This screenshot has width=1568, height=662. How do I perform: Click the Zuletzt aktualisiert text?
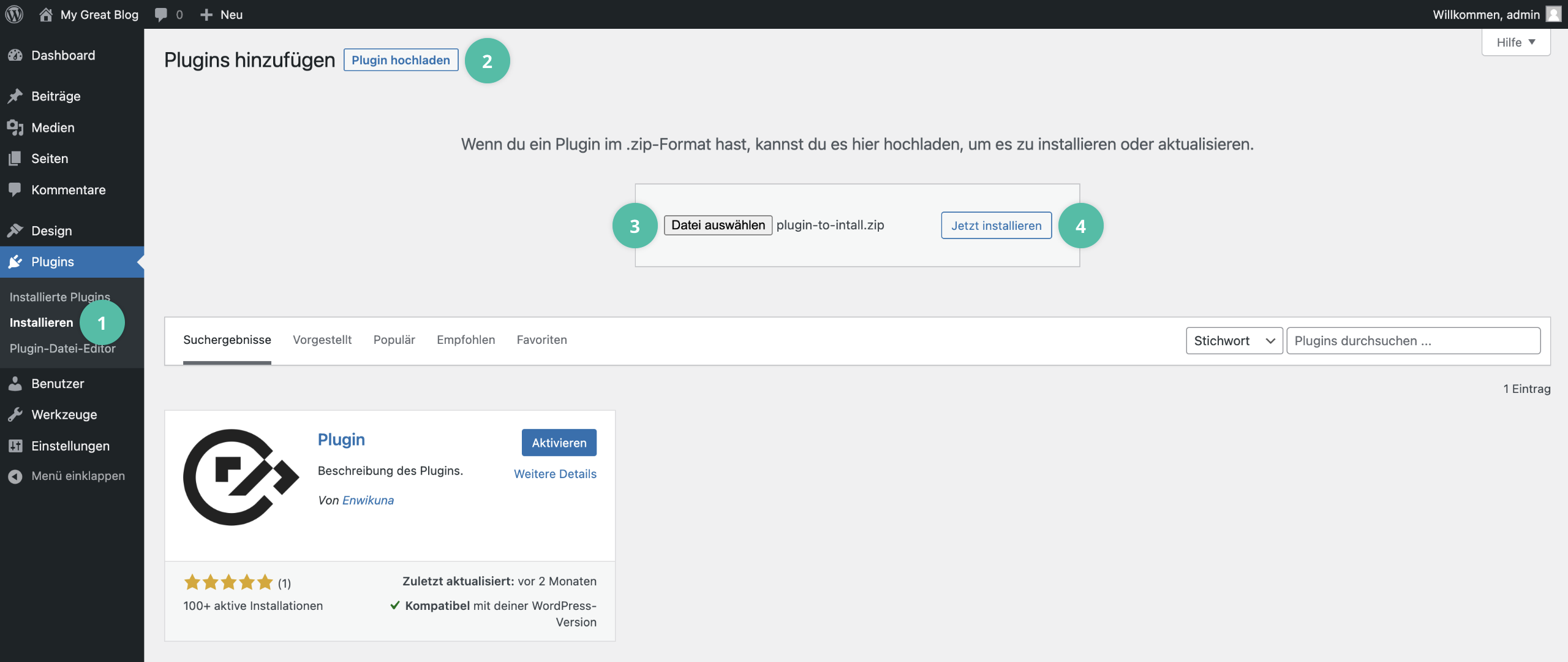point(458,581)
